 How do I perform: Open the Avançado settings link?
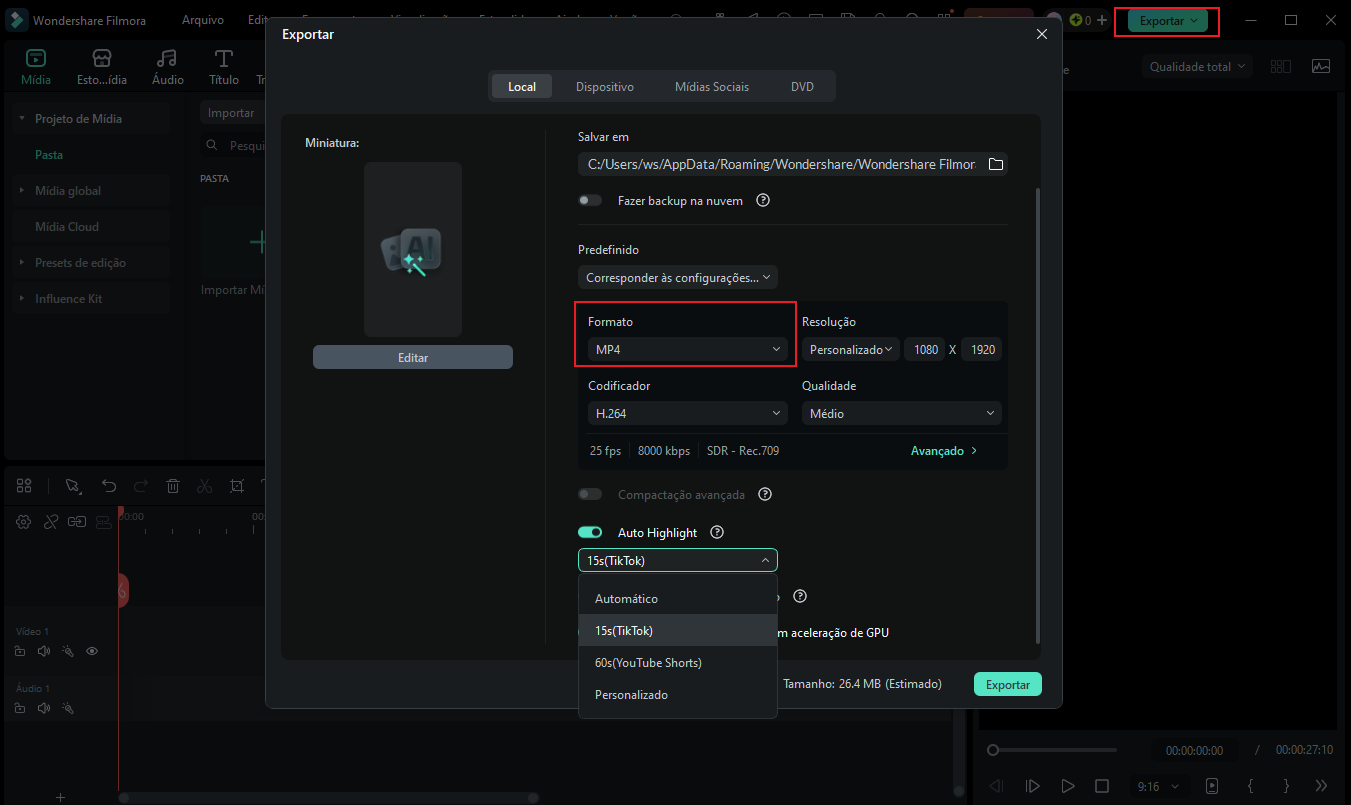(x=944, y=451)
